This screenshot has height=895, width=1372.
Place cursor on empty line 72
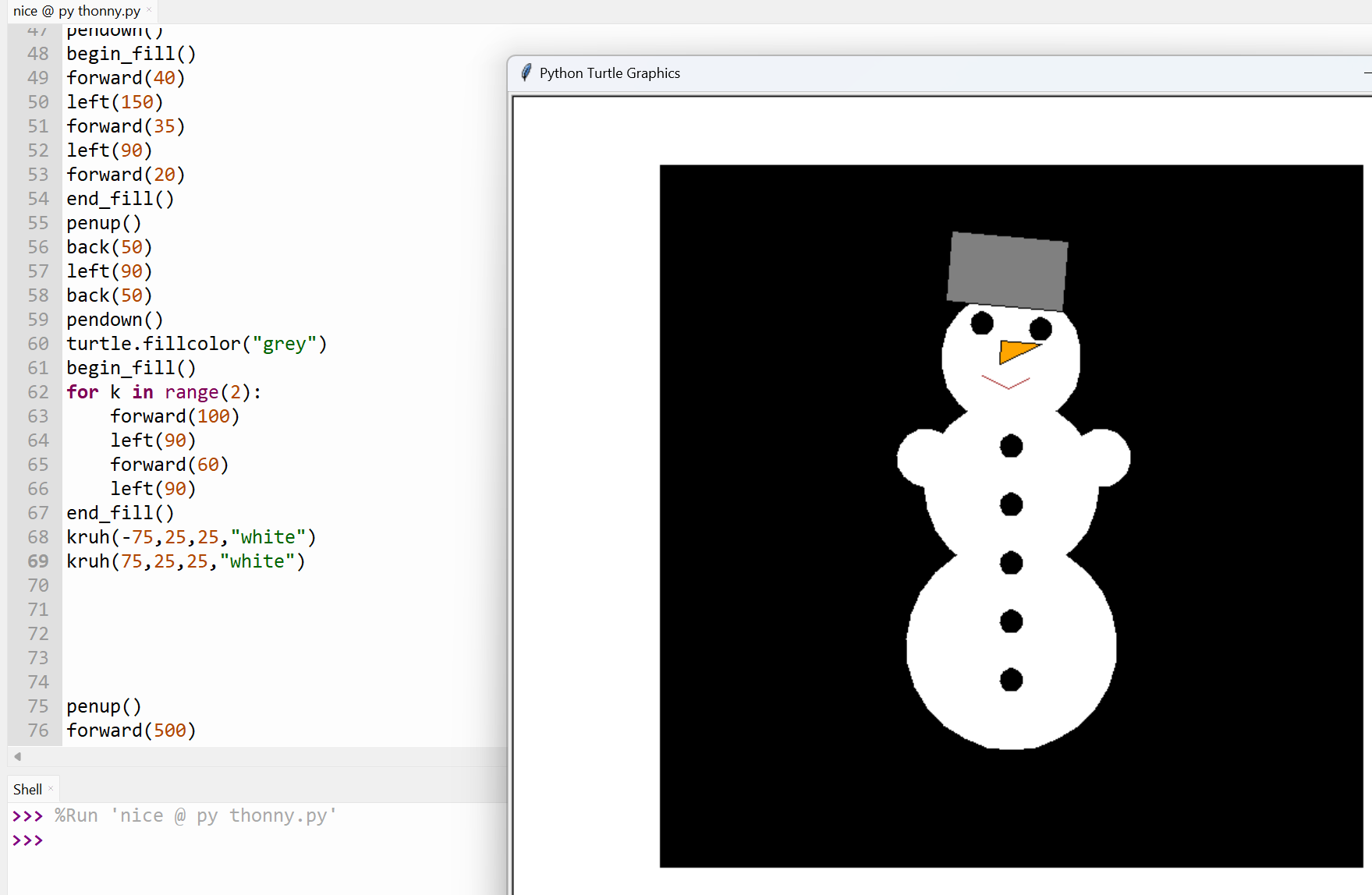(234, 634)
